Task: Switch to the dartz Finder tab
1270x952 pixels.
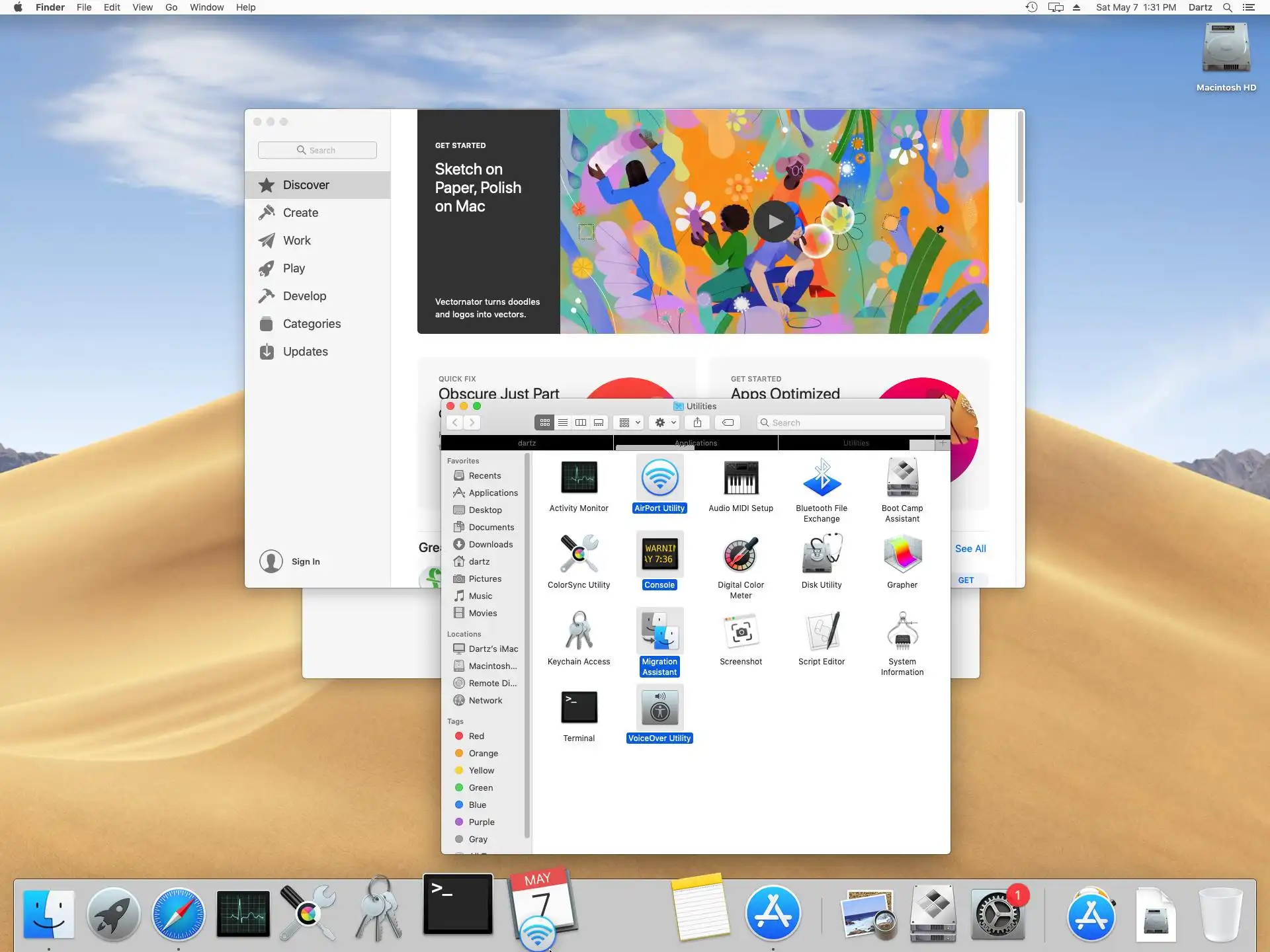Action: pyautogui.click(x=527, y=443)
